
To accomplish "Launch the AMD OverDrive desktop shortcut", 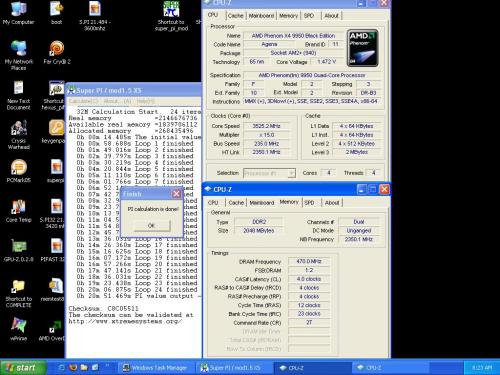I will click(x=52, y=330).
